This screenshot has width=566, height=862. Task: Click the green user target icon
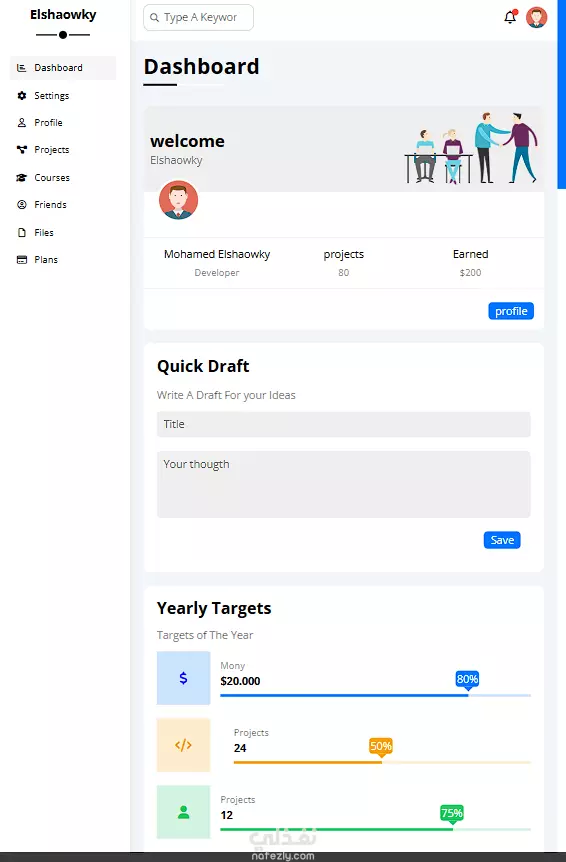click(x=184, y=812)
